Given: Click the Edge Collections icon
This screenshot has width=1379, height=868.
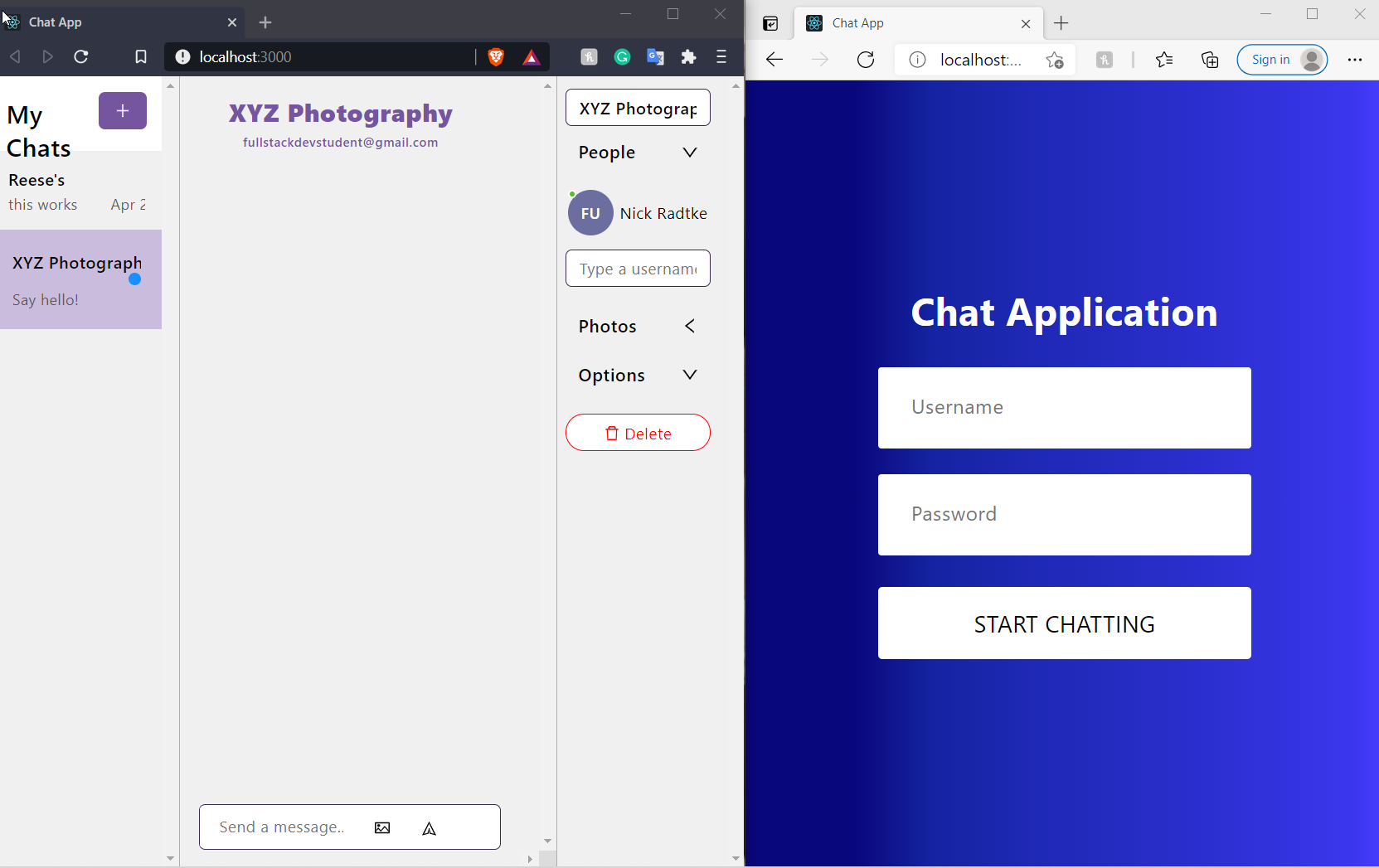Looking at the screenshot, I should (1209, 60).
